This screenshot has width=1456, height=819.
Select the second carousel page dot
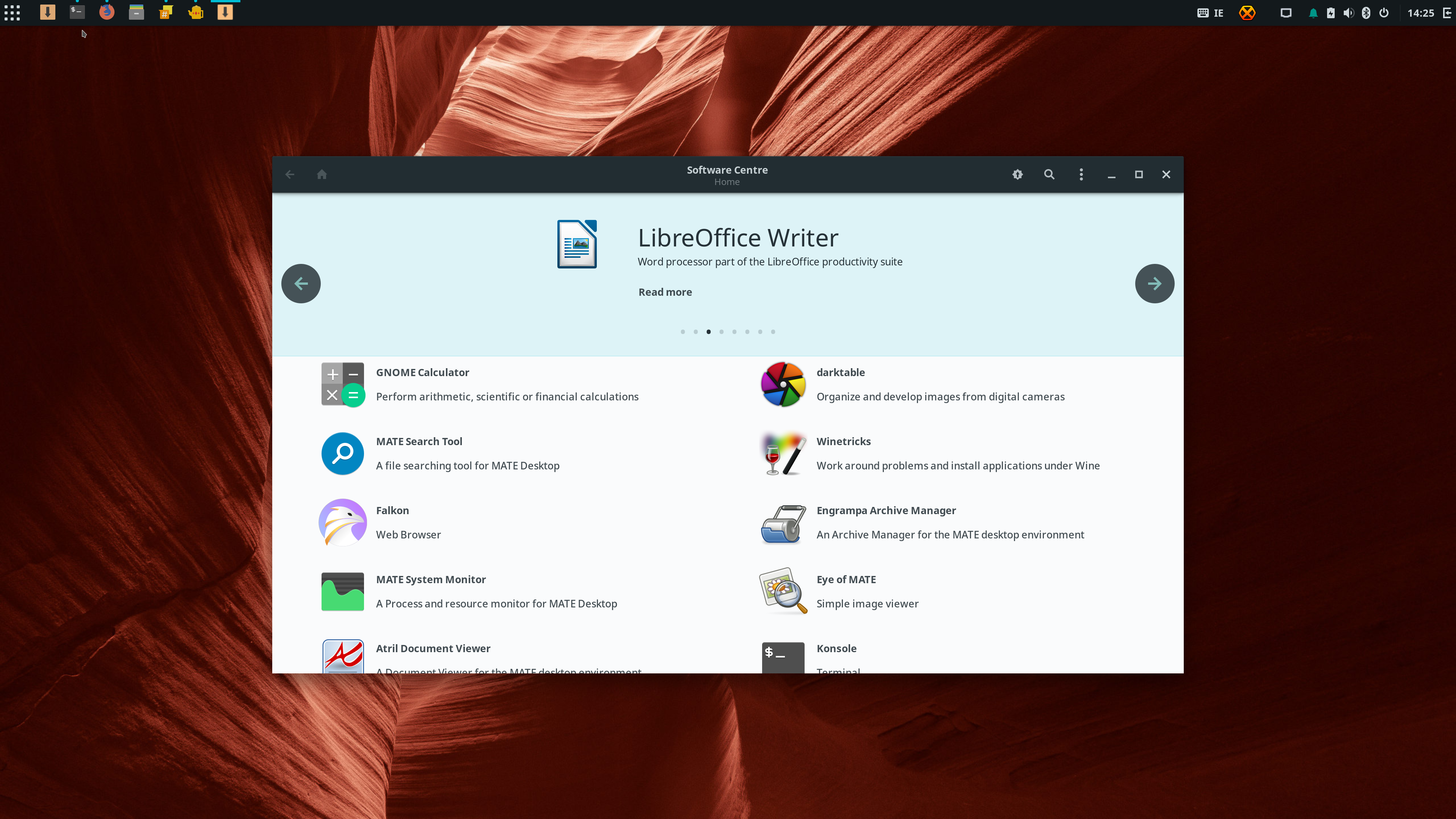696,332
